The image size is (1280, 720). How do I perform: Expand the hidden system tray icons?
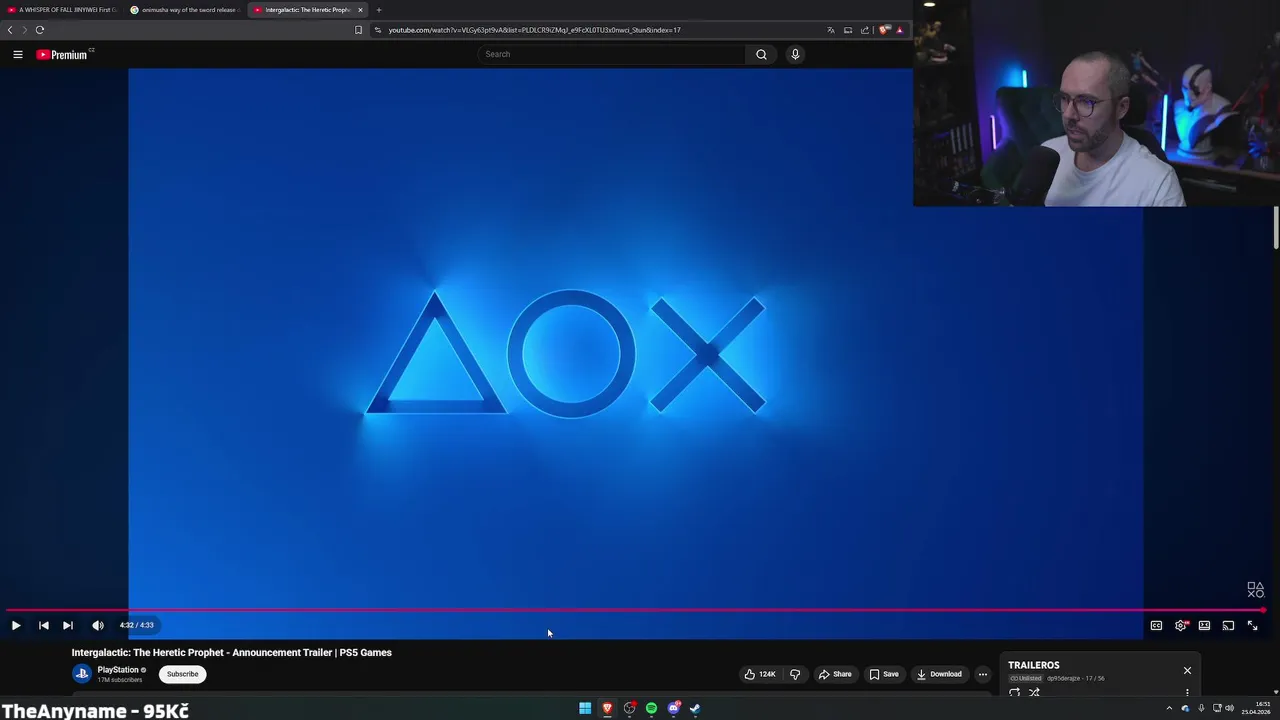click(1169, 709)
